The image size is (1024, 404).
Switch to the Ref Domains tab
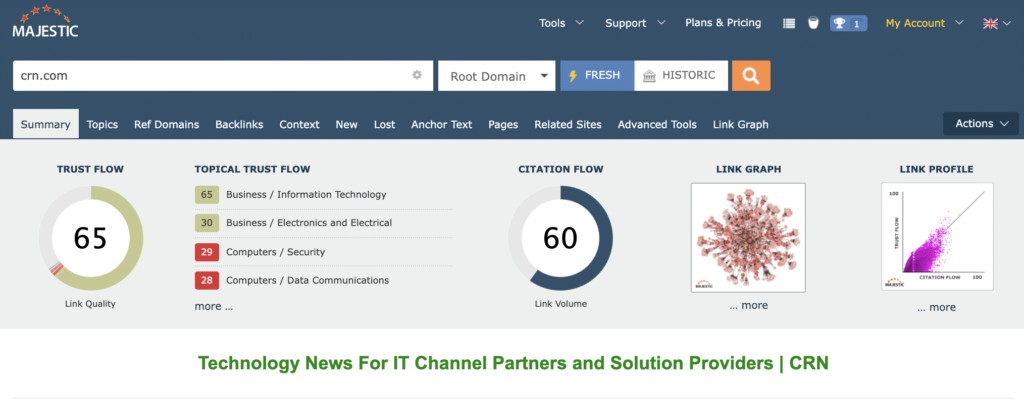[167, 124]
